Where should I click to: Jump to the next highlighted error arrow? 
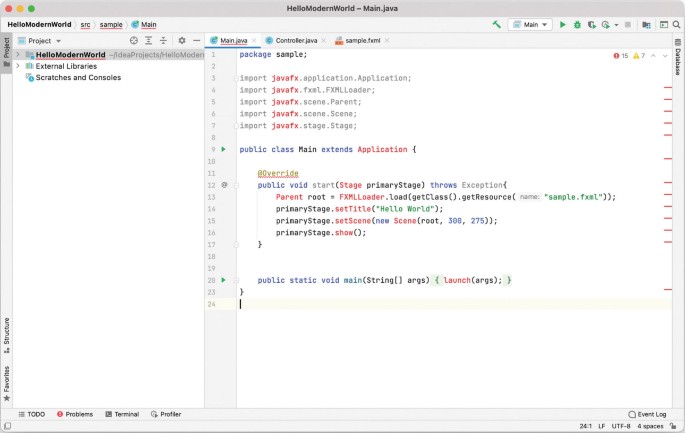pos(665,55)
